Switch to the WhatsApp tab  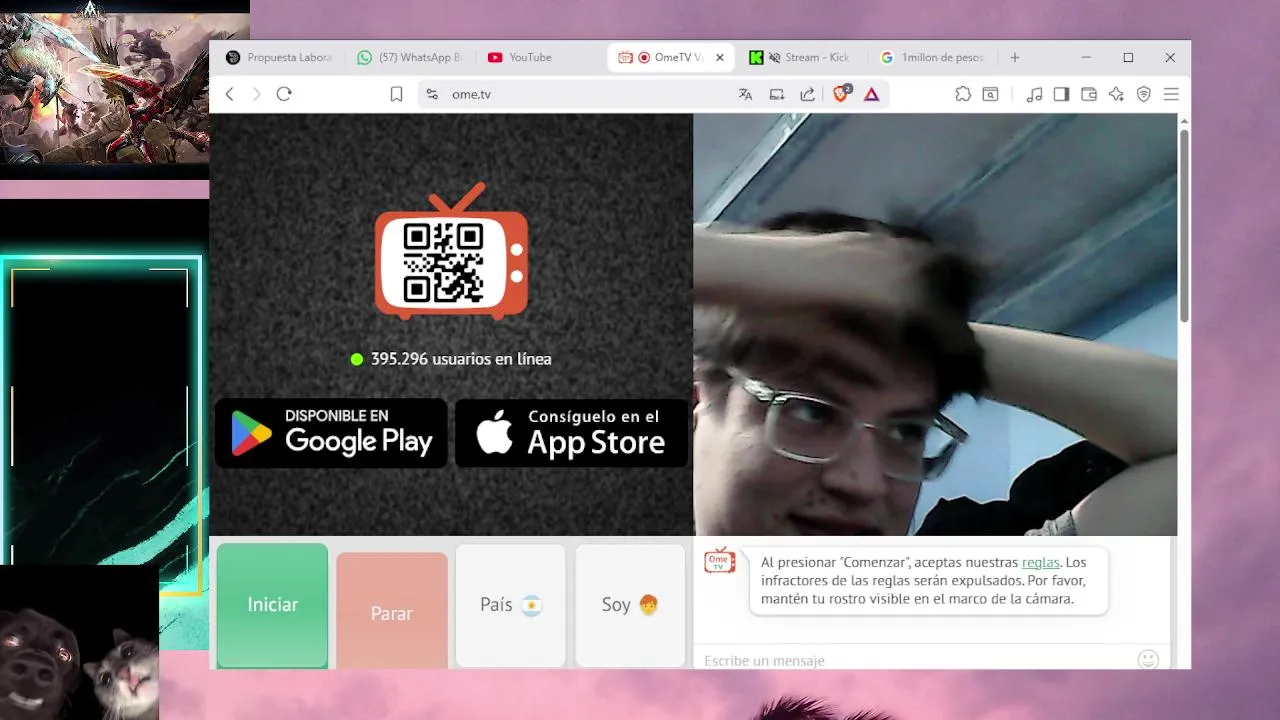pos(409,57)
